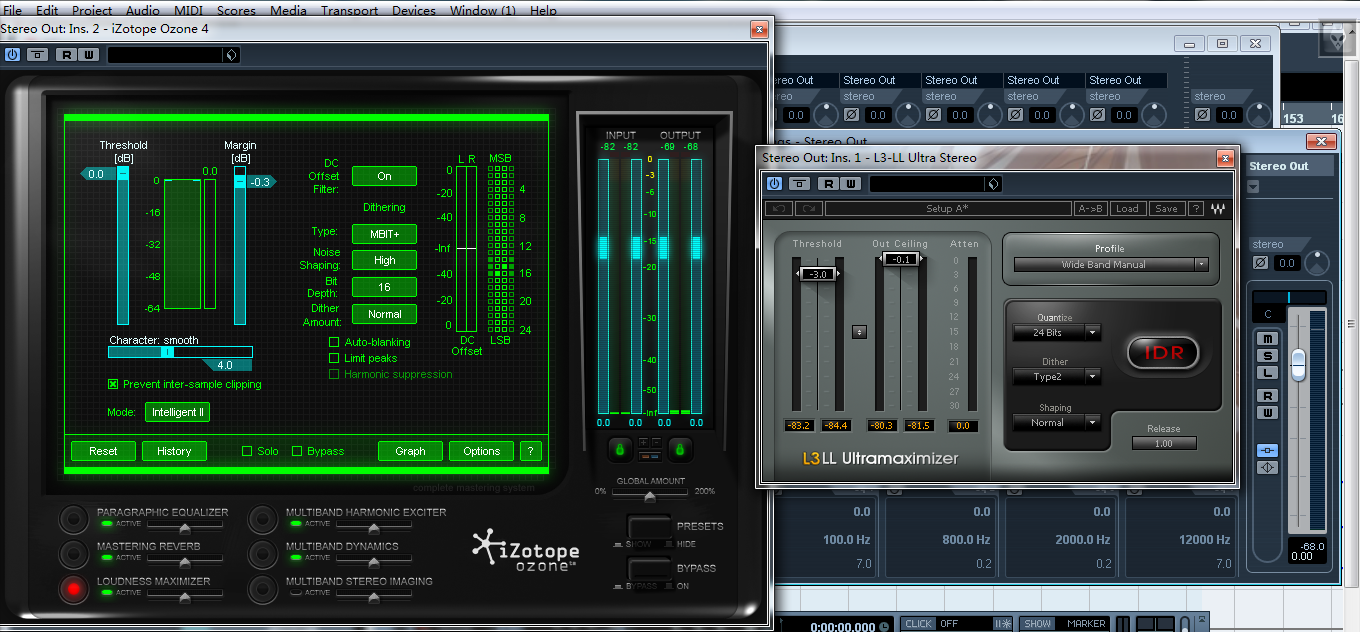Click Ozone 4 plugin preset management icon

point(232,55)
